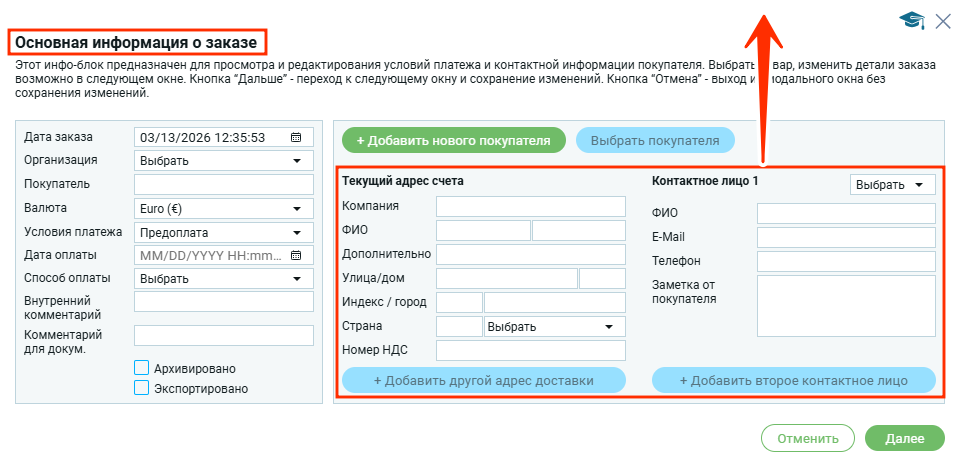959x465 pixels.
Task: Click Добавить второе контактное лицо
Action: pos(793,381)
